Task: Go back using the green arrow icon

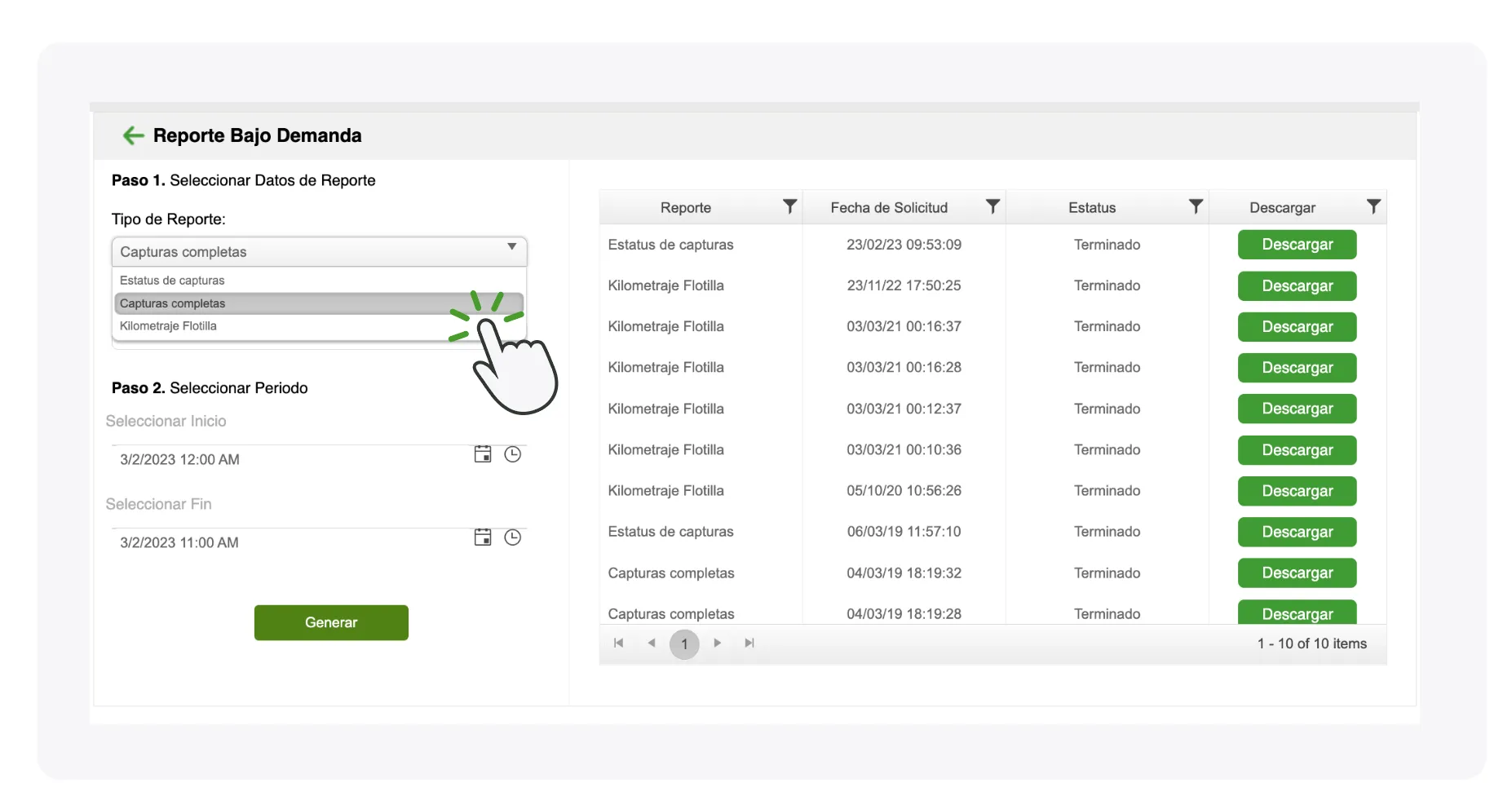Action: click(133, 135)
